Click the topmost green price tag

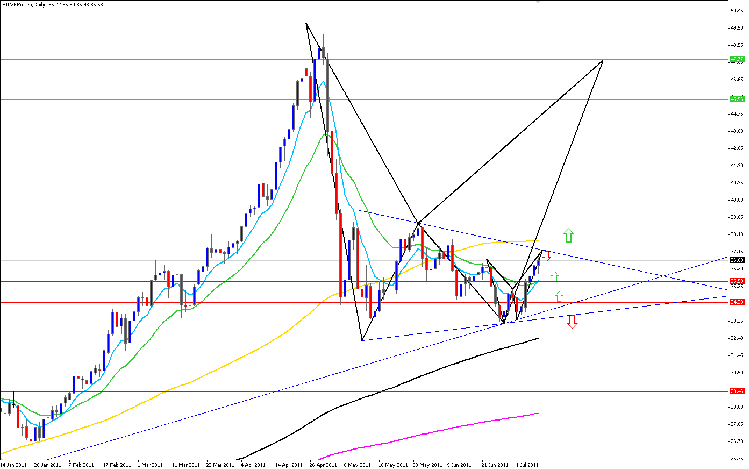click(737, 60)
